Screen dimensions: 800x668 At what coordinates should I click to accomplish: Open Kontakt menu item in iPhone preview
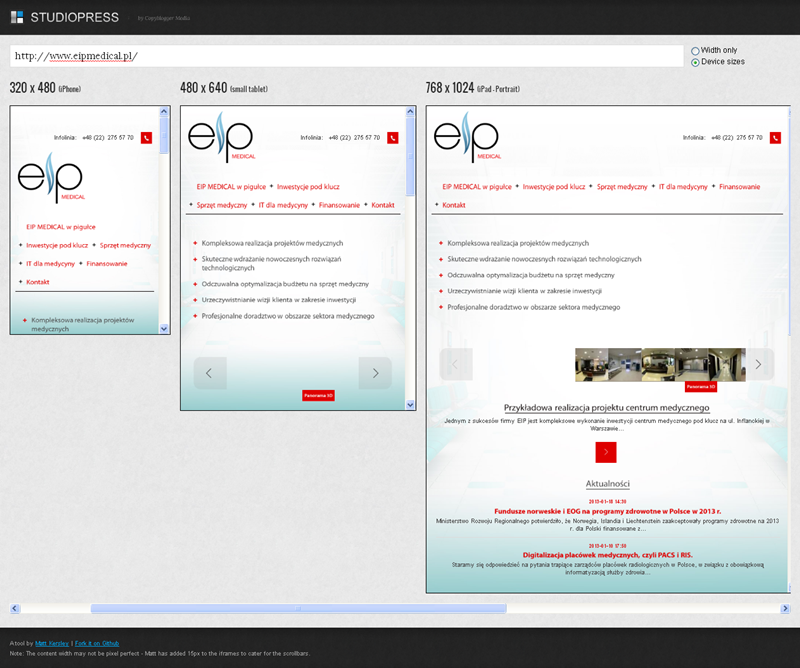pyautogui.click(x=38, y=282)
